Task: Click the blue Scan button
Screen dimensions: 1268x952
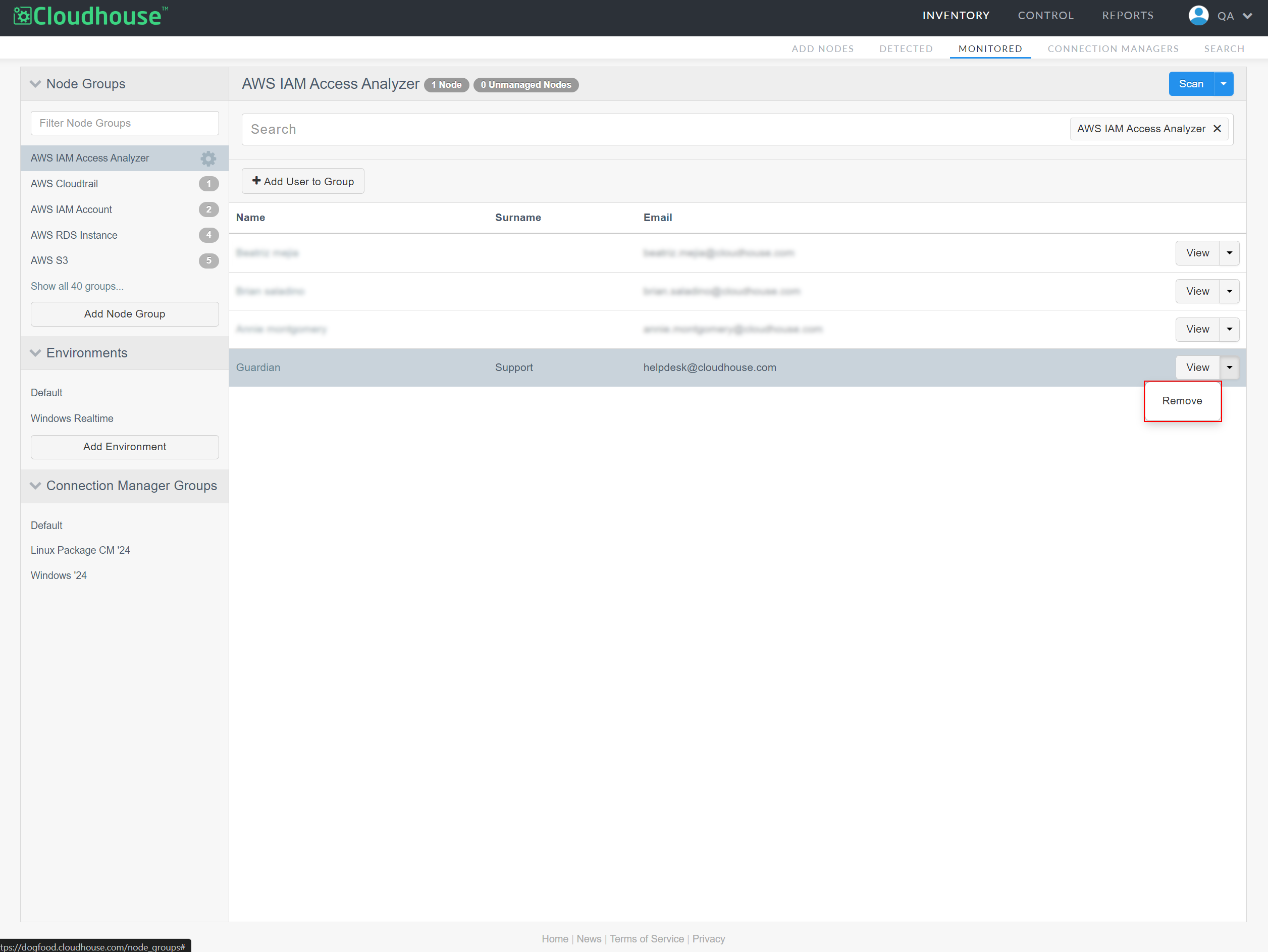Action: pos(1191,84)
